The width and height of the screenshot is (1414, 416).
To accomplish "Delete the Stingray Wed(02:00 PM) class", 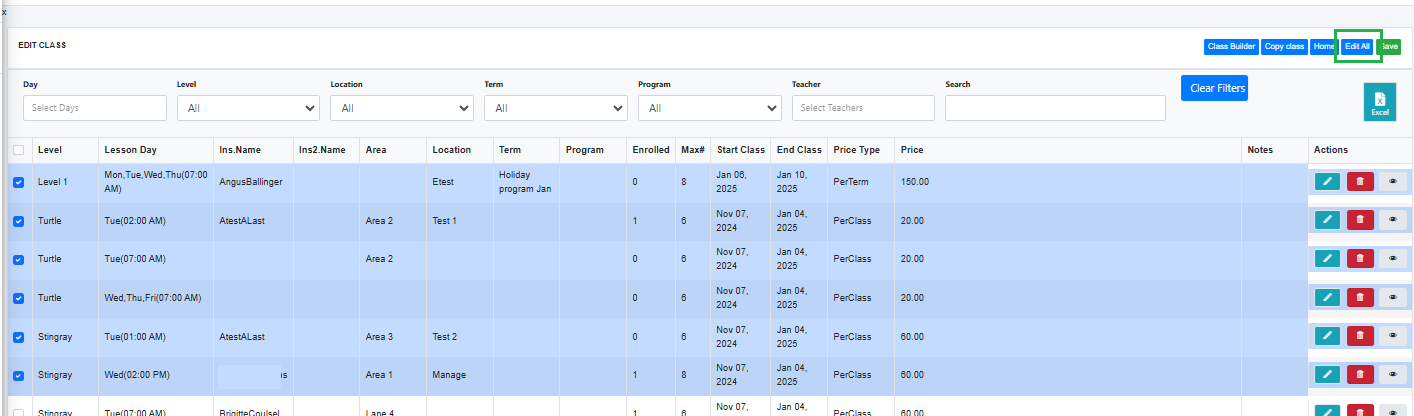I will [x=1360, y=374].
